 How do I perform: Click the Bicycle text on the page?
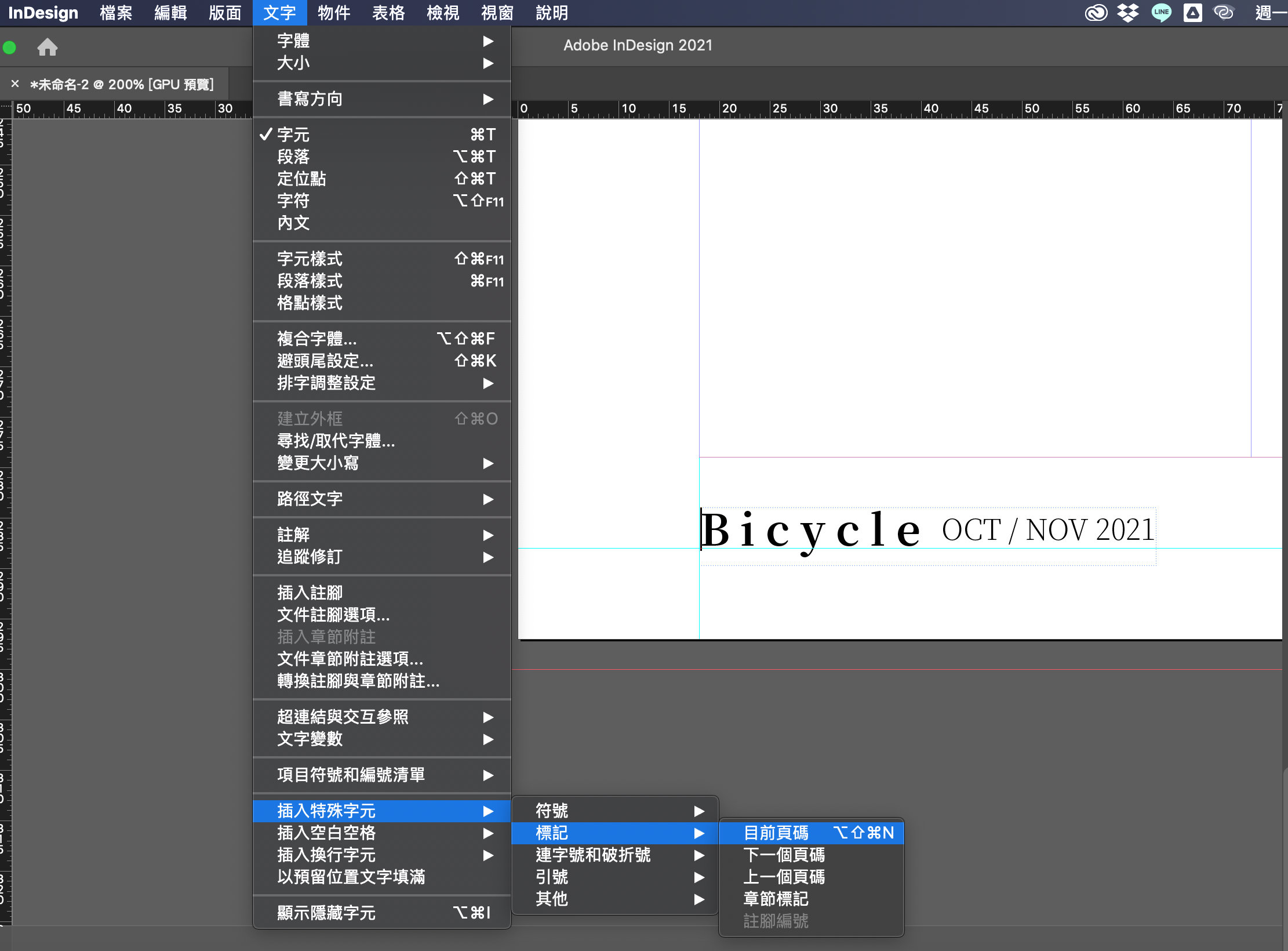pos(810,531)
